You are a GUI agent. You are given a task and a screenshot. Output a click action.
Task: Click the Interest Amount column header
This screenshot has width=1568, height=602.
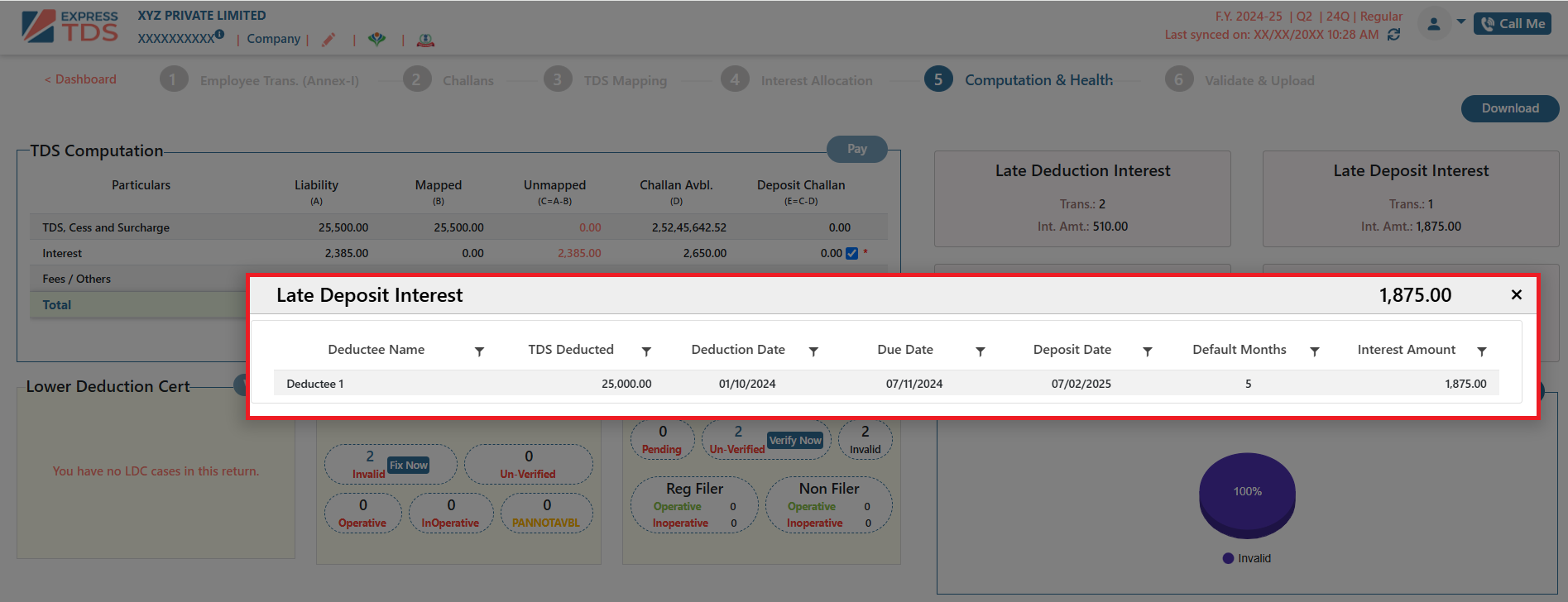(x=1406, y=350)
